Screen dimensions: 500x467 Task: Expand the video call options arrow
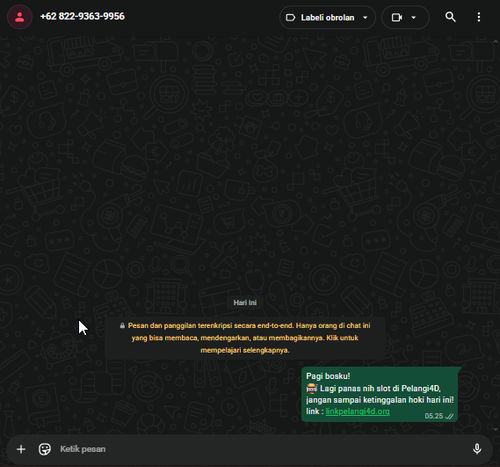pyautogui.click(x=414, y=18)
